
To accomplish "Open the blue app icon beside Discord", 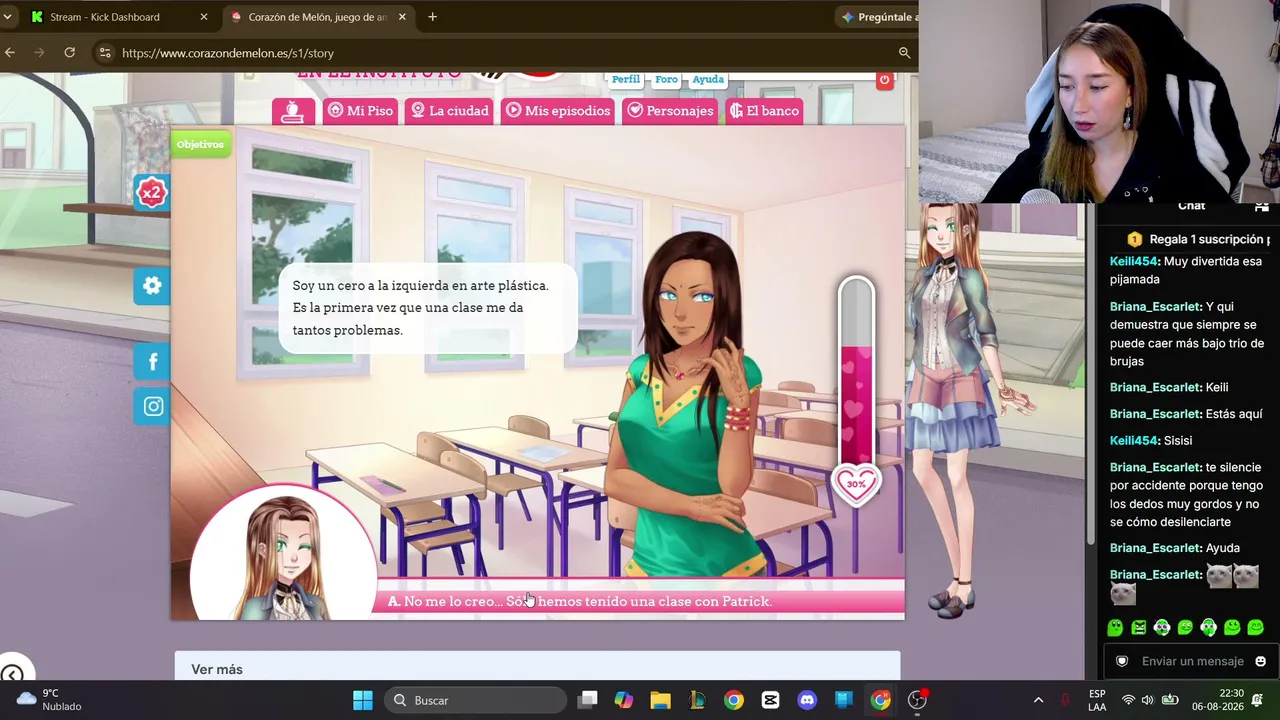I will point(844,700).
